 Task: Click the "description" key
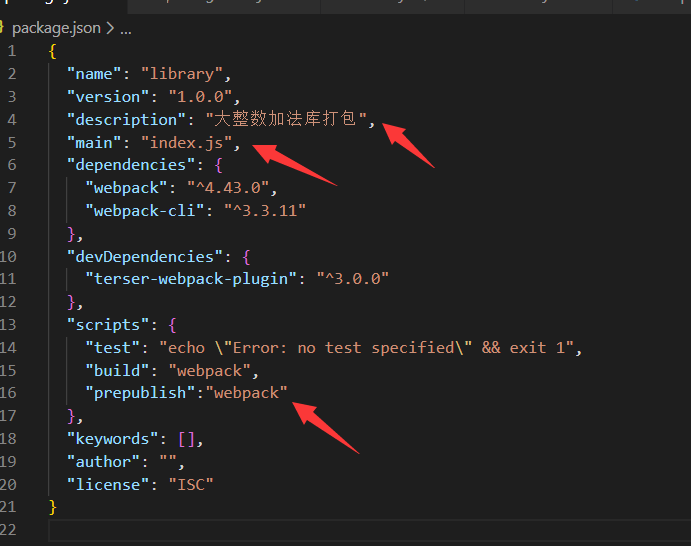coord(126,120)
